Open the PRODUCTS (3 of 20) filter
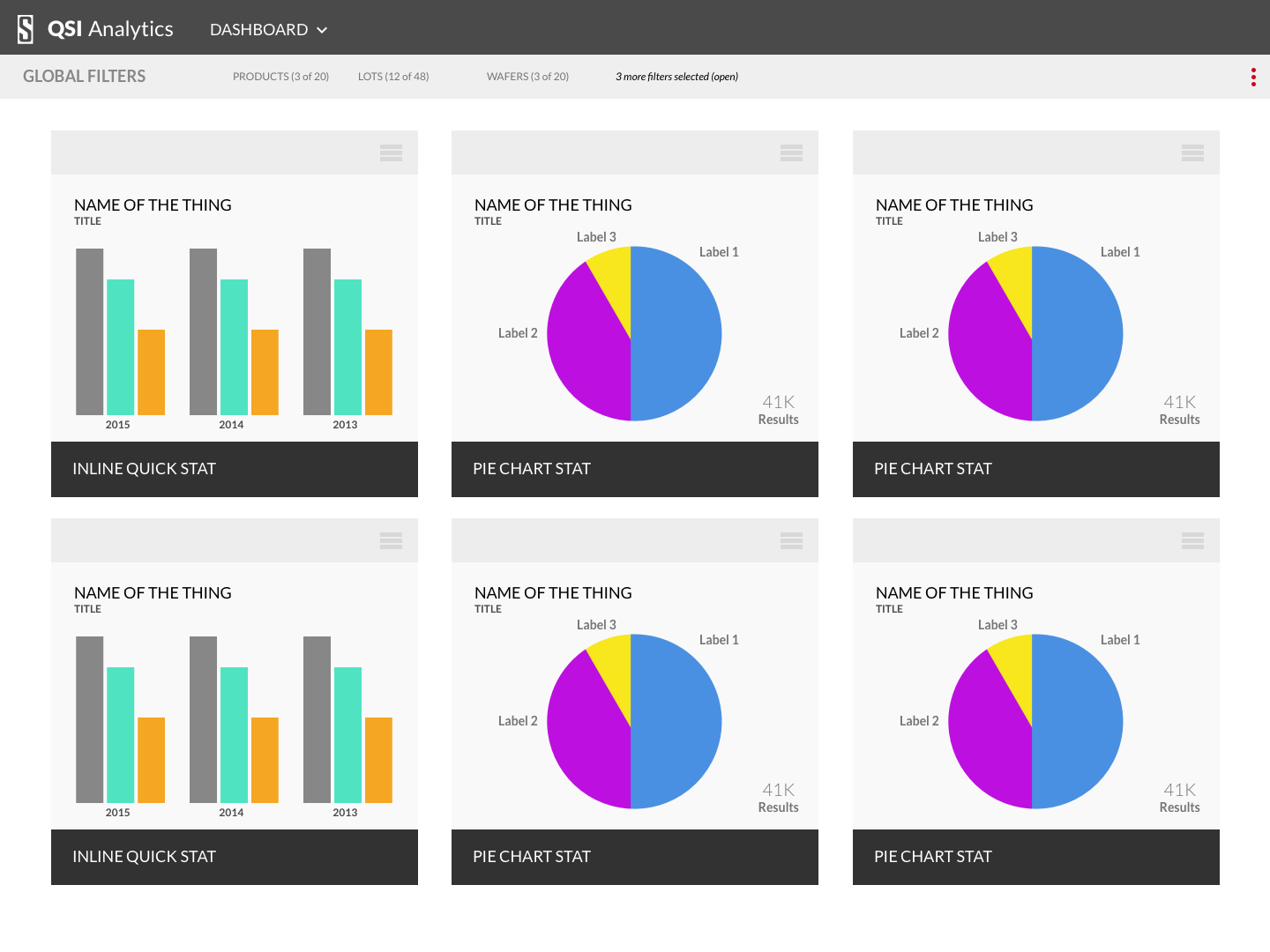 coord(280,77)
